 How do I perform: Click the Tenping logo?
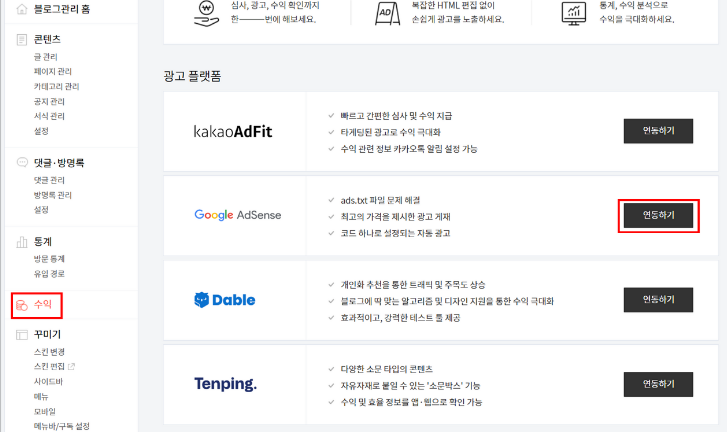225,384
